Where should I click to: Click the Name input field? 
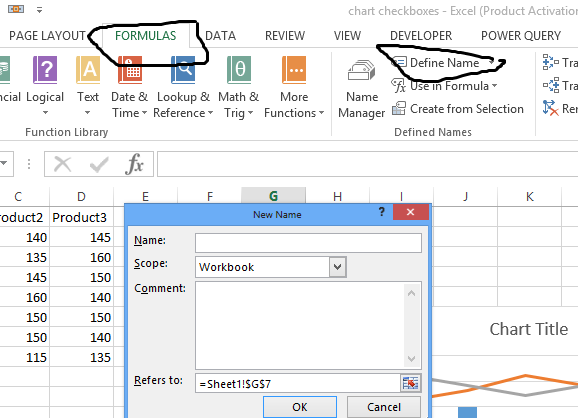[308, 243]
